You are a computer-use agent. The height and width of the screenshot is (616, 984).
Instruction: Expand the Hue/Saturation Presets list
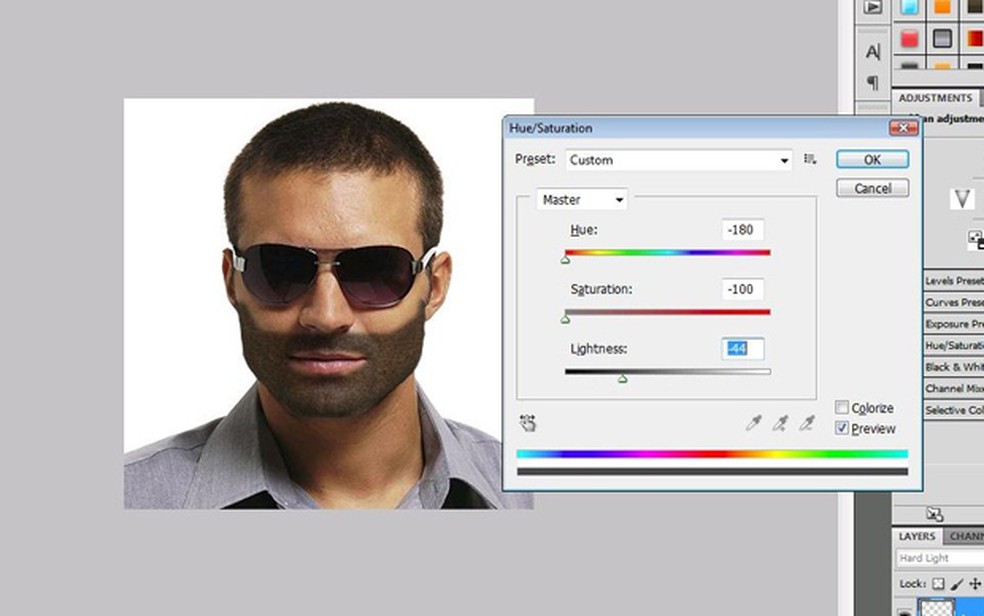(x=954, y=346)
